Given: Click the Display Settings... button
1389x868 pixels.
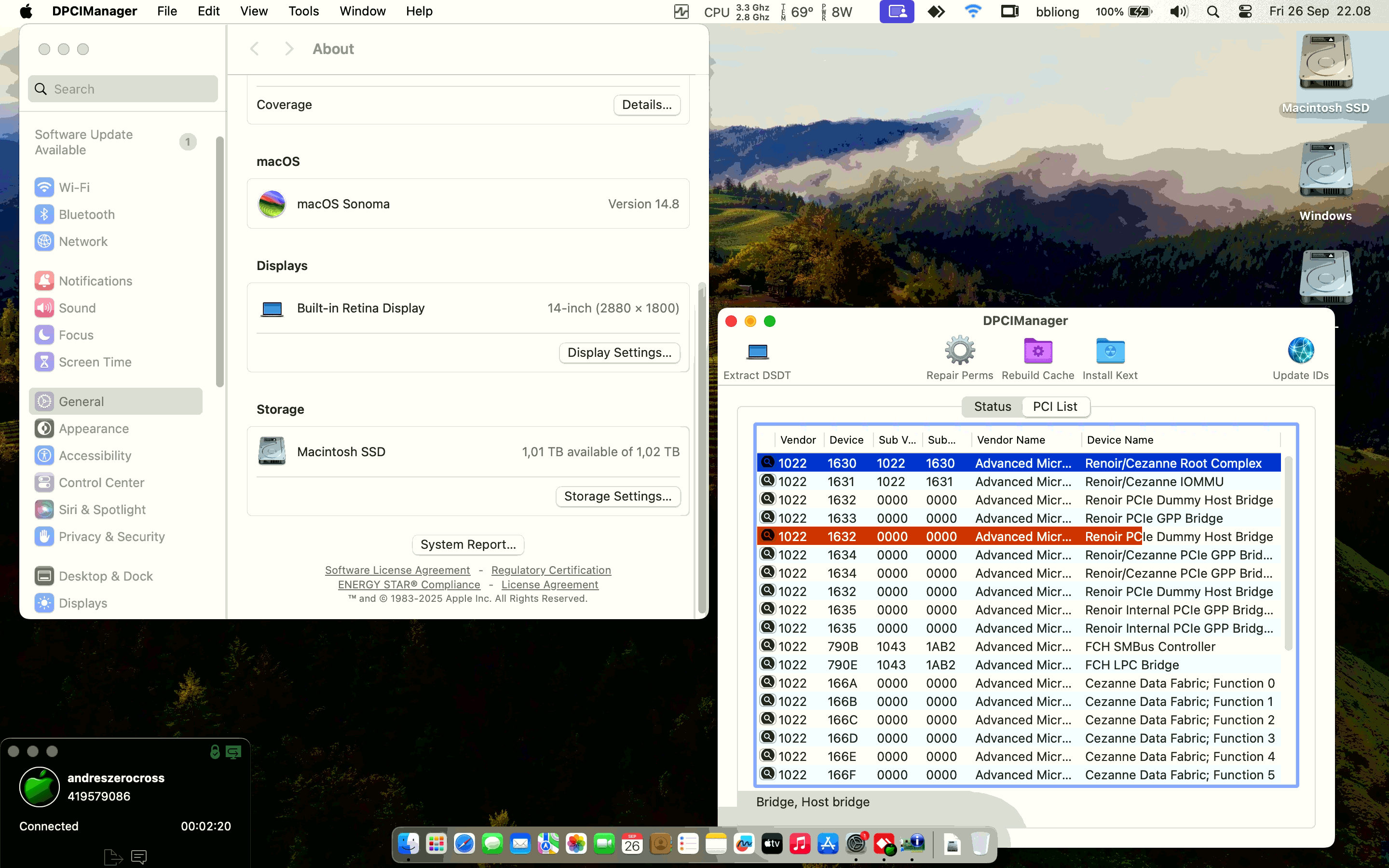Looking at the screenshot, I should pos(619,353).
